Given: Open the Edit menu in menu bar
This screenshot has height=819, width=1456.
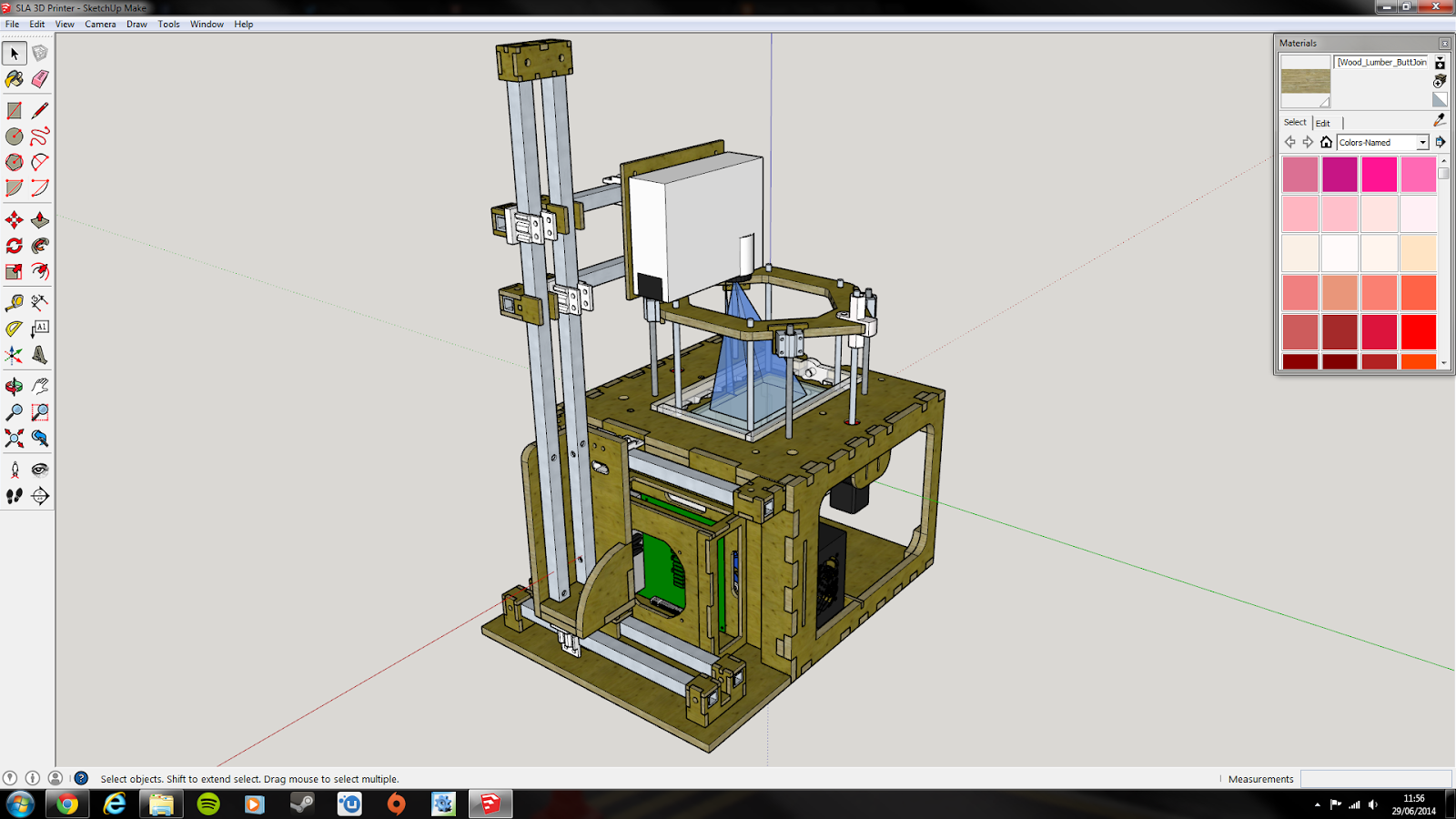Looking at the screenshot, I should click(x=37, y=25).
